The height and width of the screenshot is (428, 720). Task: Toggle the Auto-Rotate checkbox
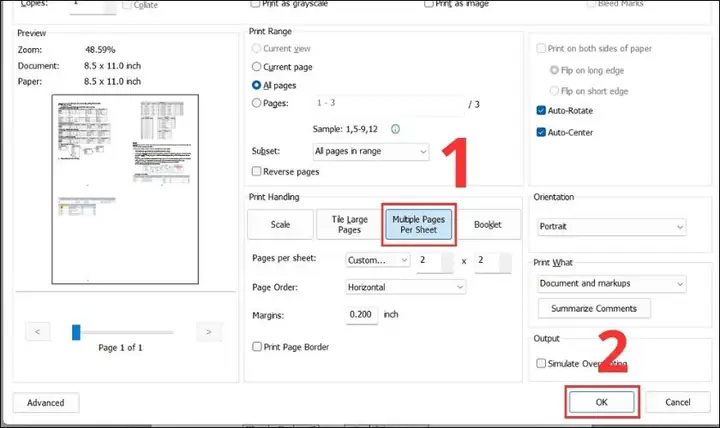click(x=541, y=110)
